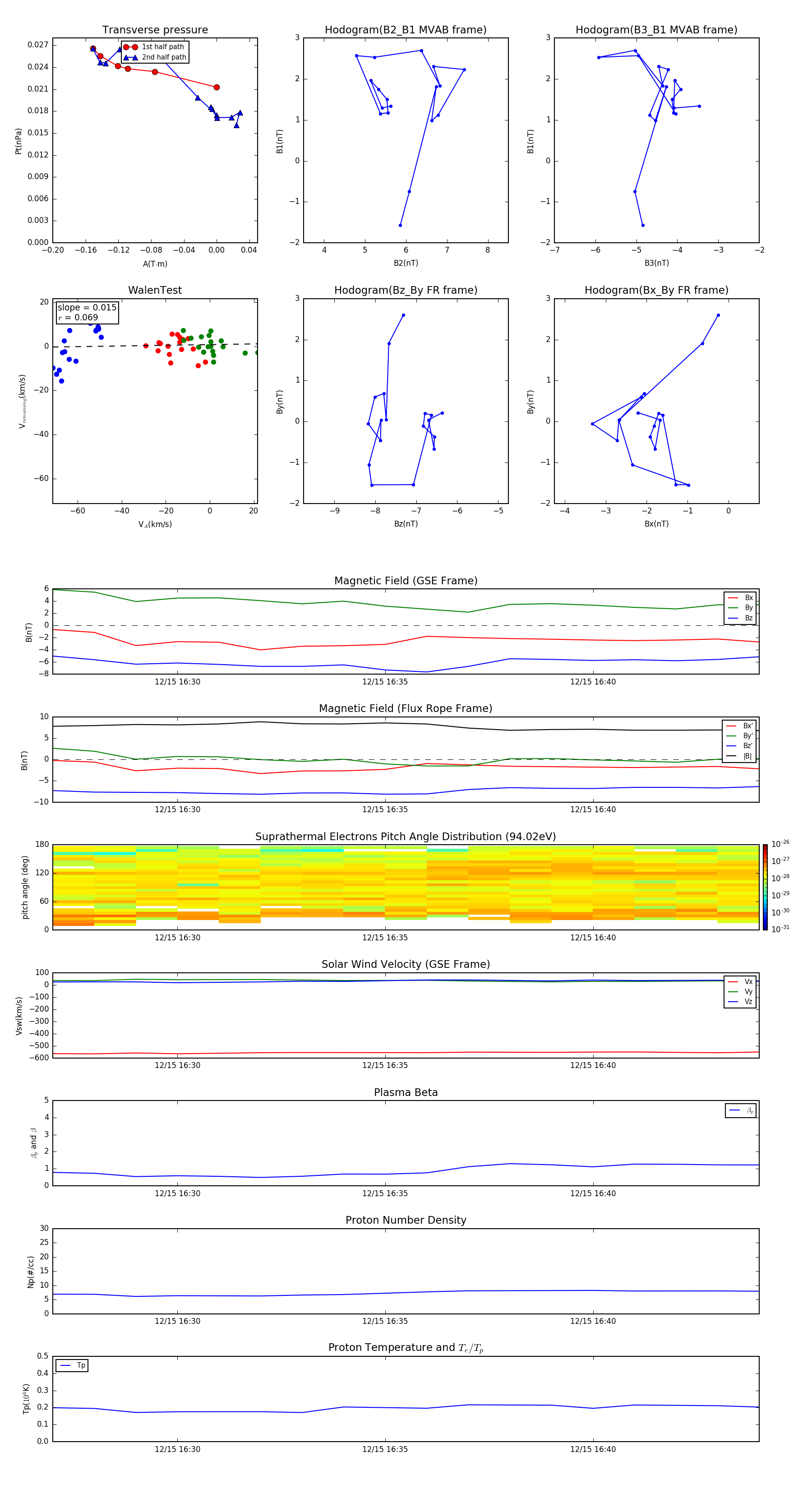Viewport: 812px width, 1489px height.
Task: Click '12/15 16:35' tick under Plasma Beta plot
Action: tap(385, 1193)
